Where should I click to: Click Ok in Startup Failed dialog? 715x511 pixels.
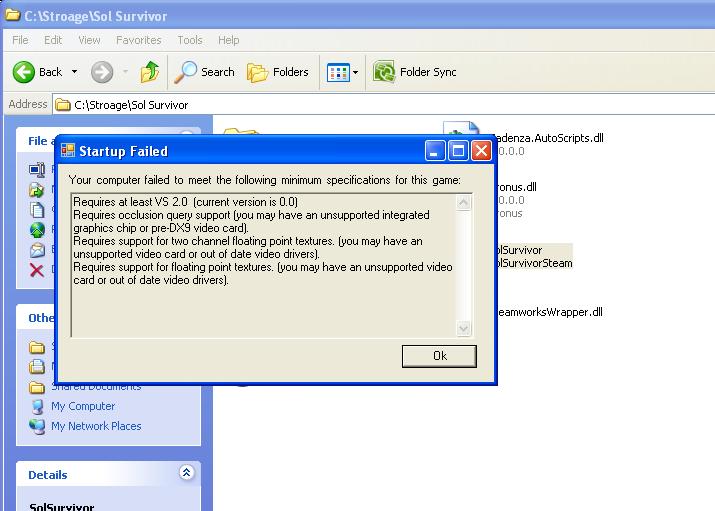coord(439,356)
